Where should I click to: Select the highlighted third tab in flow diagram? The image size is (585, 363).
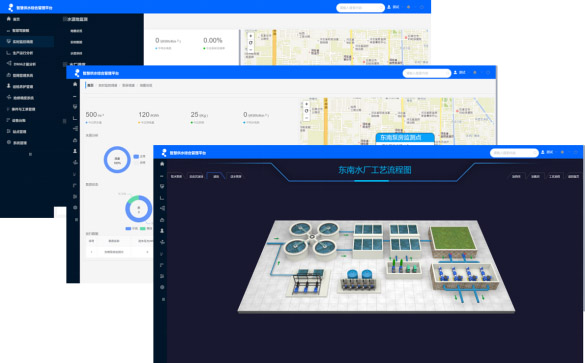[216, 176]
